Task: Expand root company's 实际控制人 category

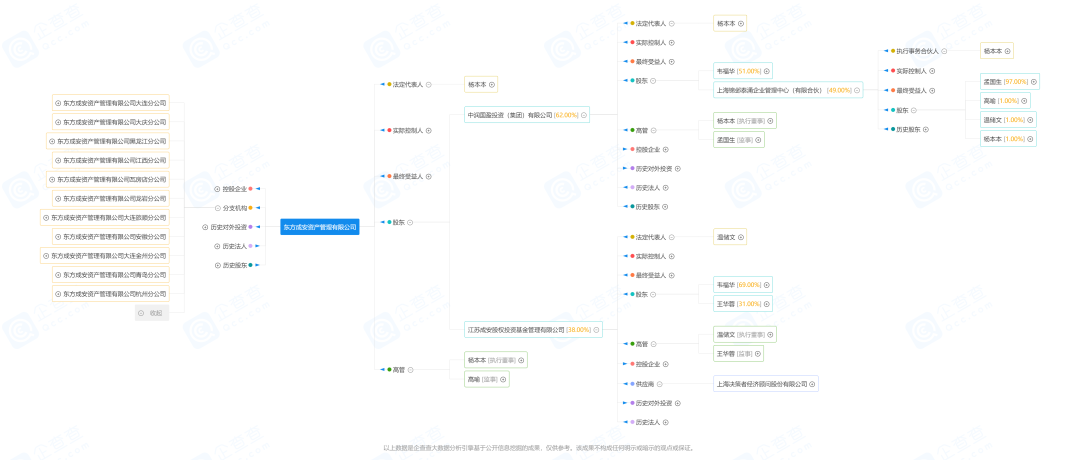Action: click(428, 130)
